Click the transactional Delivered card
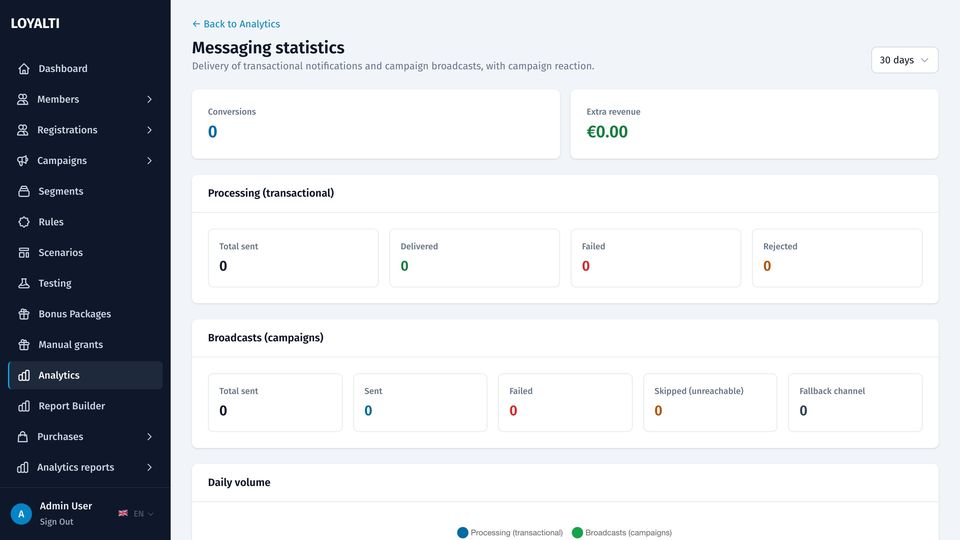The image size is (960, 540). click(x=474, y=258)
